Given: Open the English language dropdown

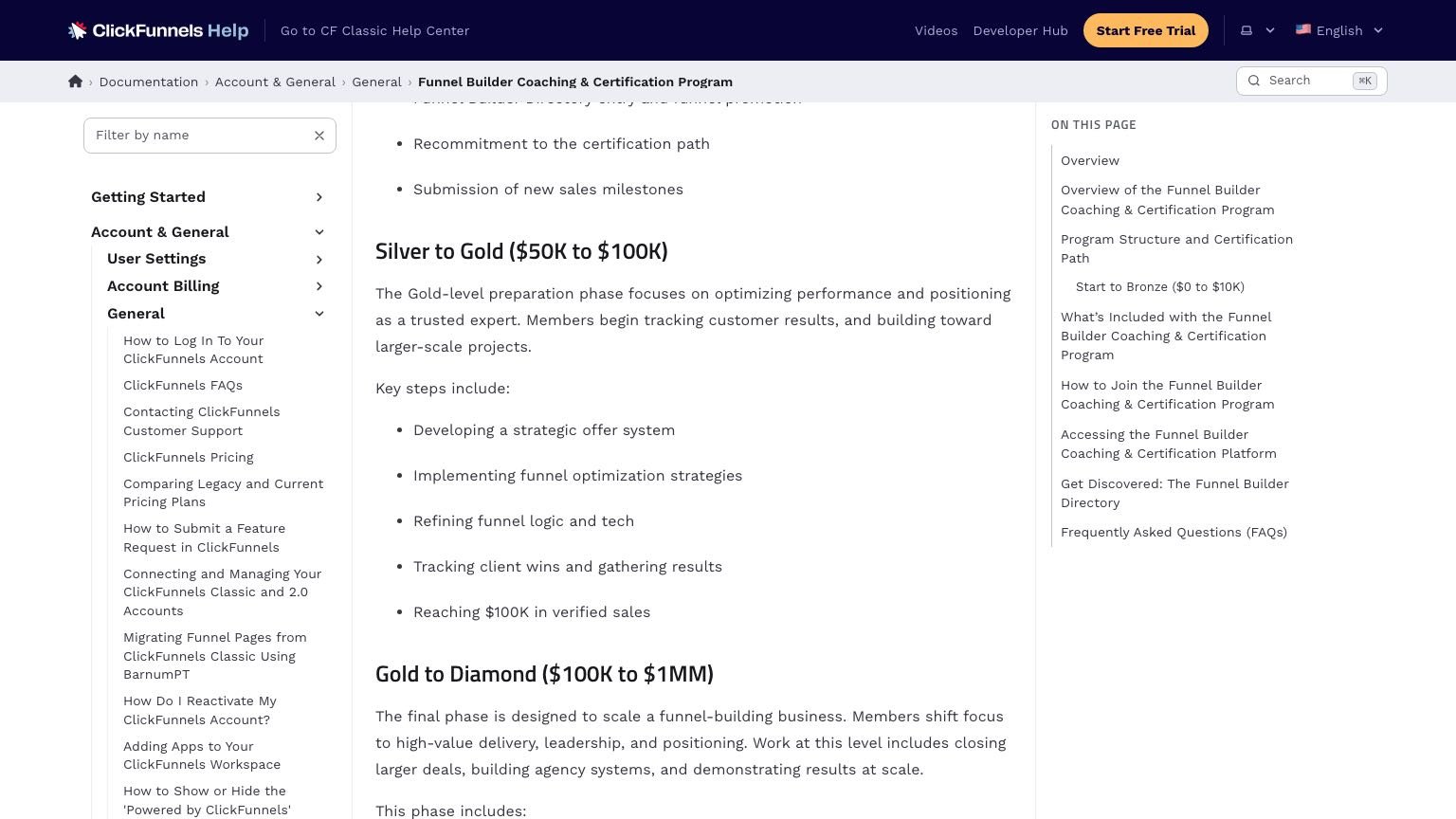Looking at the screenshot, I should 1340,30.
